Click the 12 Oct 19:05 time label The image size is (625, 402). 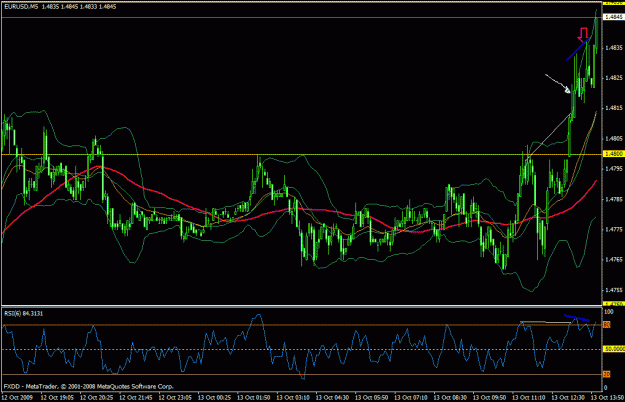57,398
